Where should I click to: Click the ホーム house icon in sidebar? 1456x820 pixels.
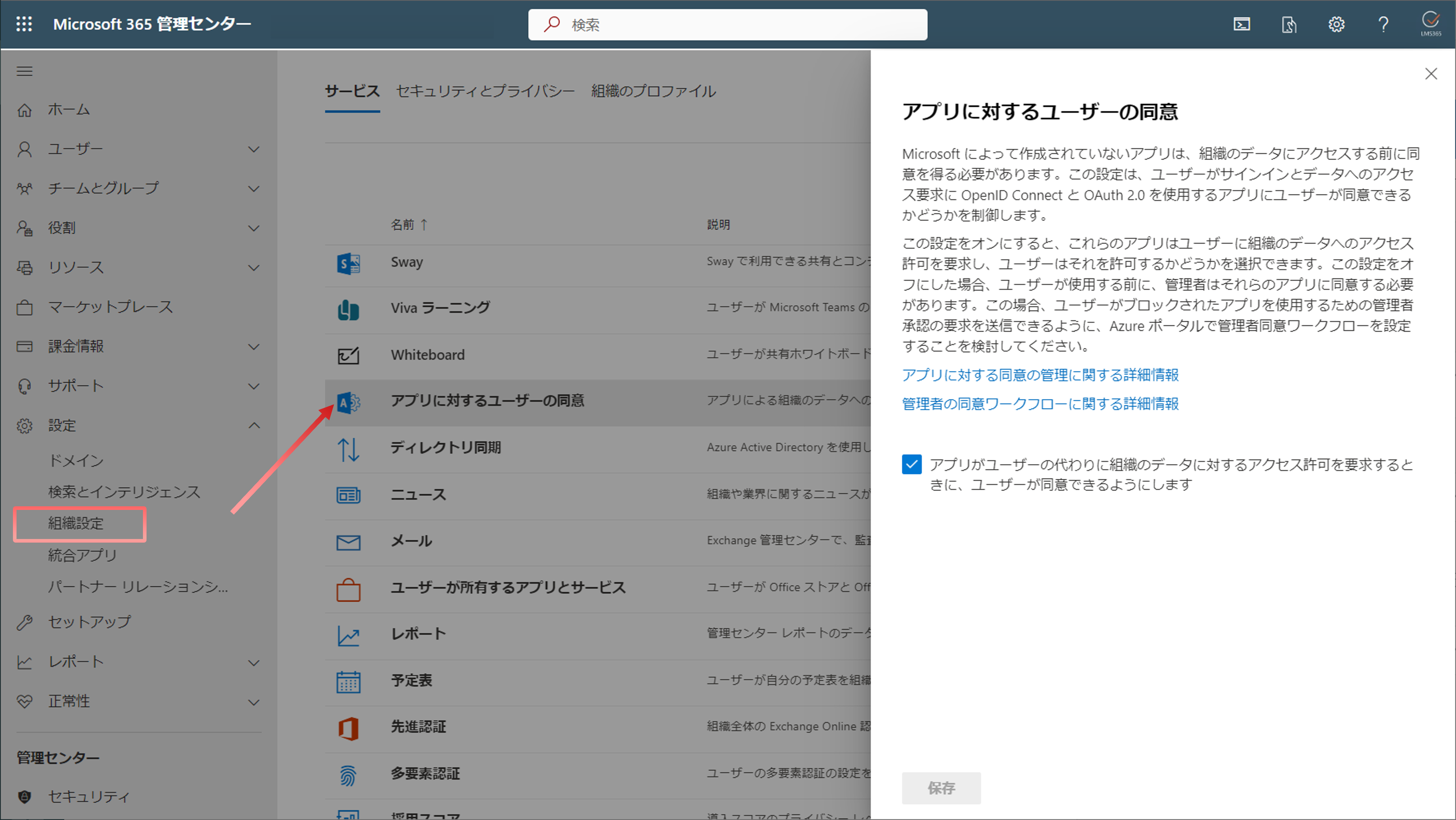point(24,110)
